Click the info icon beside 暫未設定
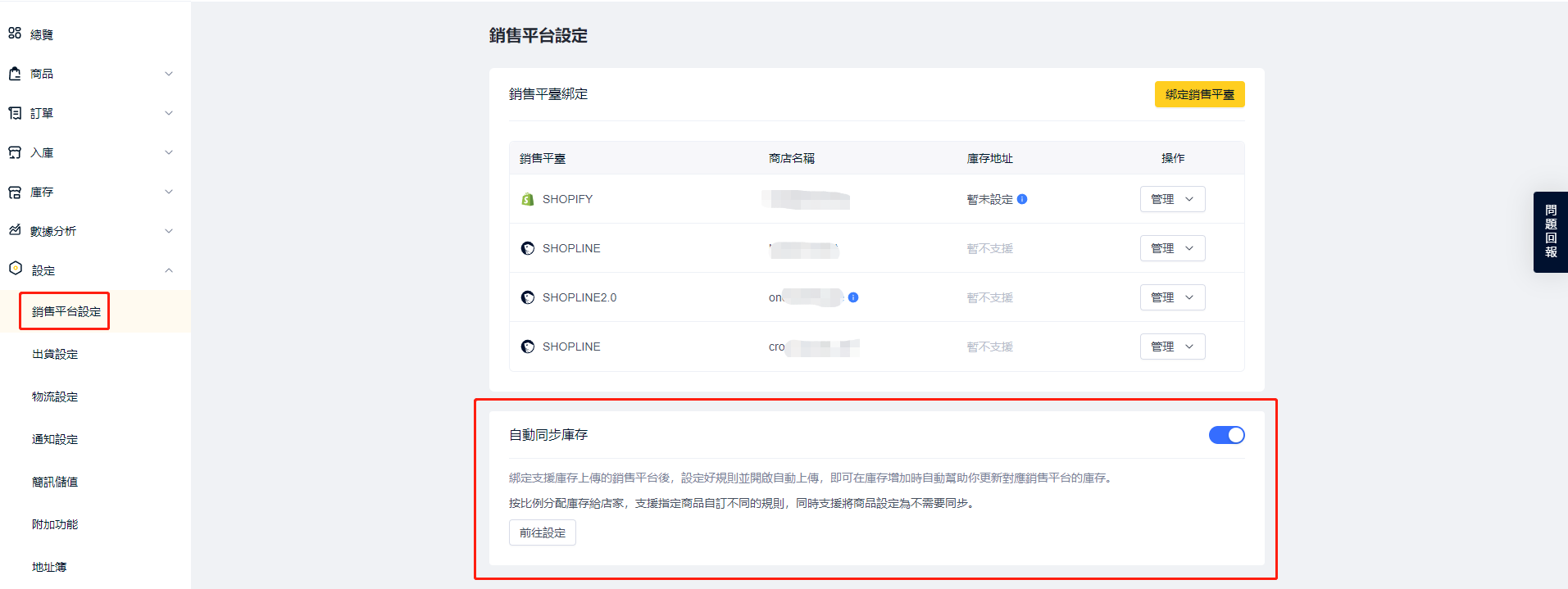Screen dimensions: 1568x589 pos(1022,199)
